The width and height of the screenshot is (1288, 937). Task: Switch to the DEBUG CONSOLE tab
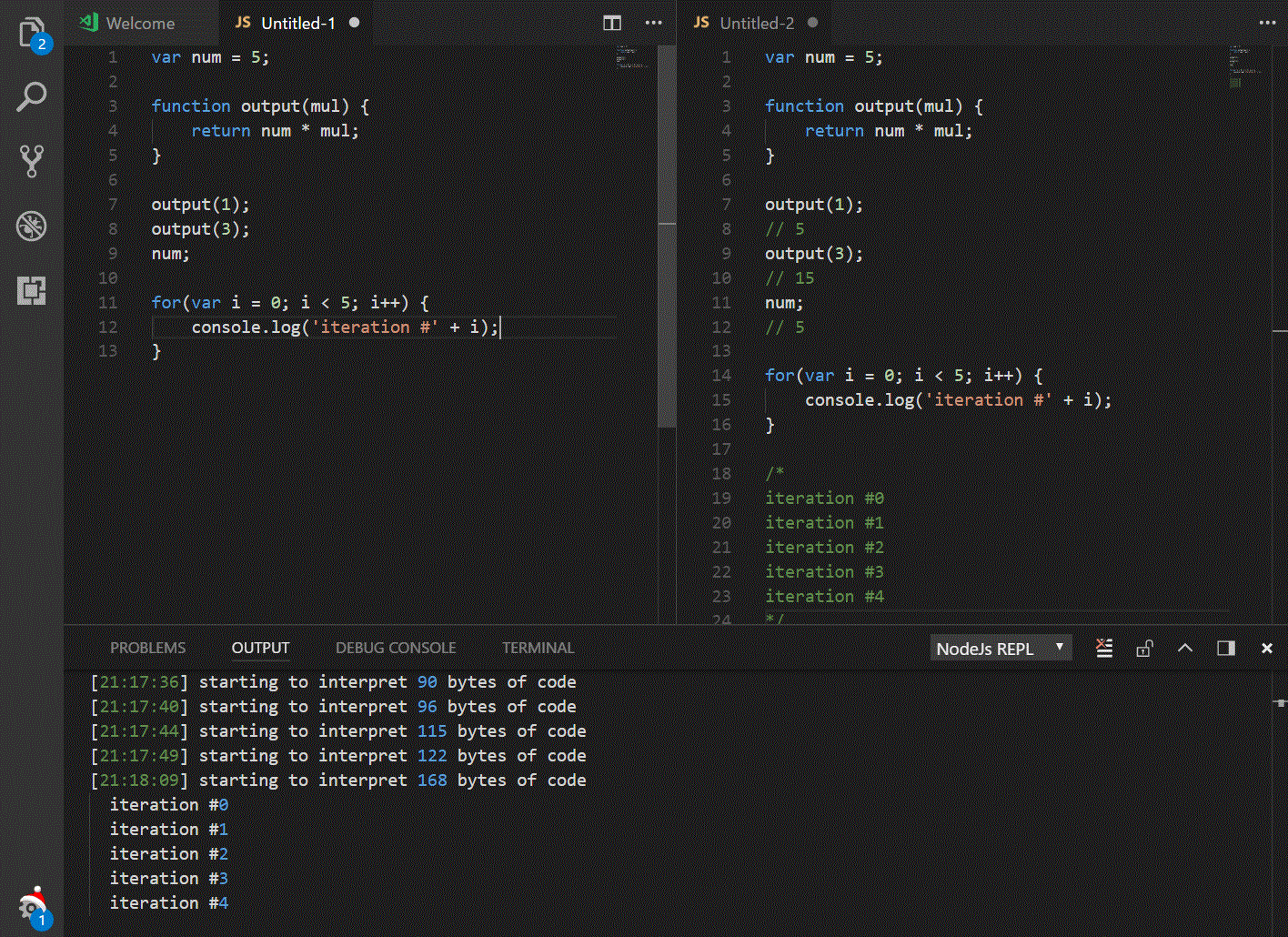(396, 648)
